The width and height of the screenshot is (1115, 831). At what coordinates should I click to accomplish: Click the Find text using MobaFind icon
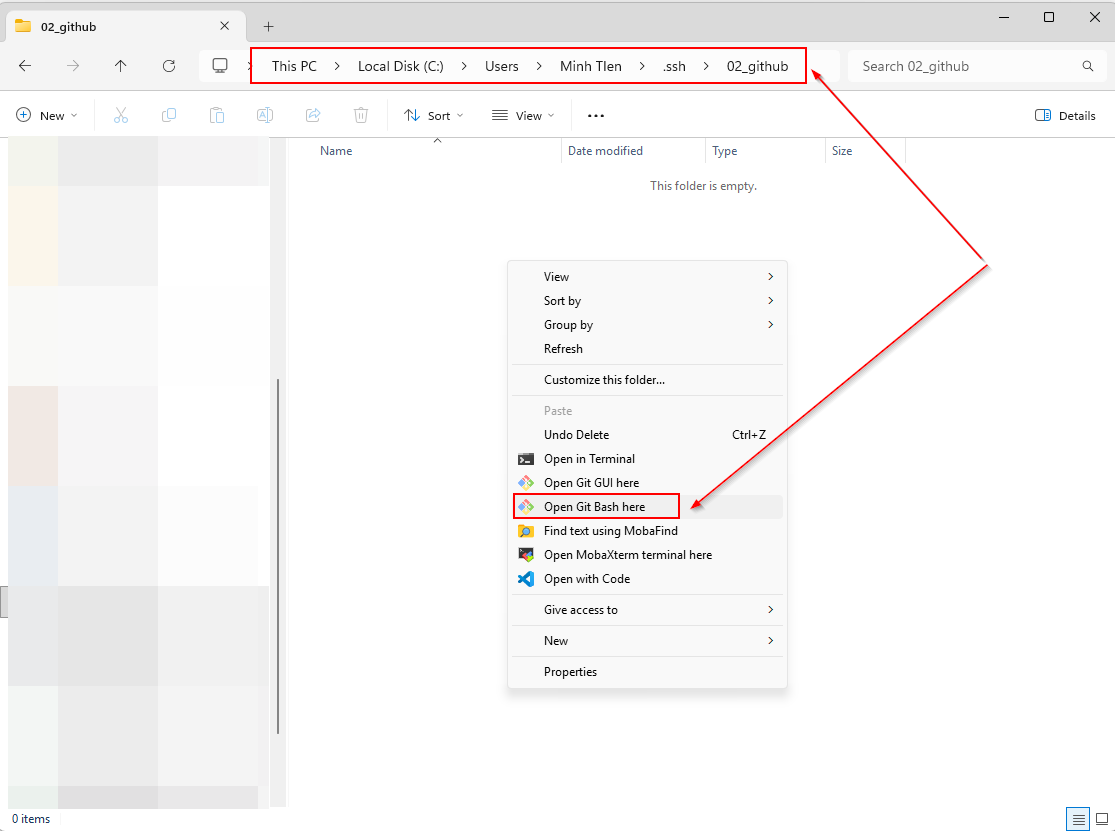[526, 531]
